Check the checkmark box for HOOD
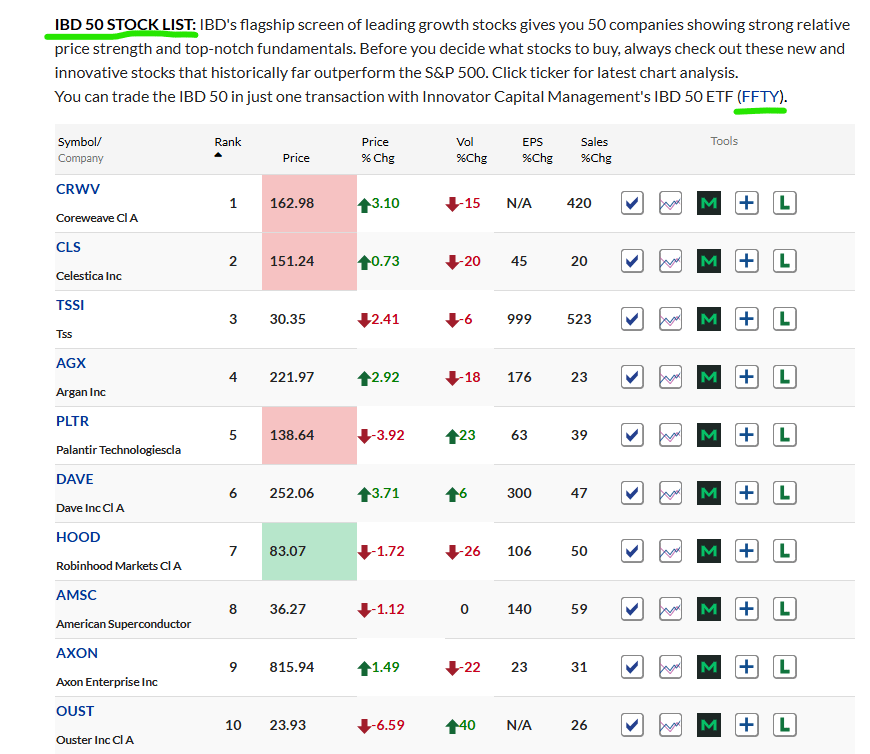The image size is (870, 754). tap(632, 551)
